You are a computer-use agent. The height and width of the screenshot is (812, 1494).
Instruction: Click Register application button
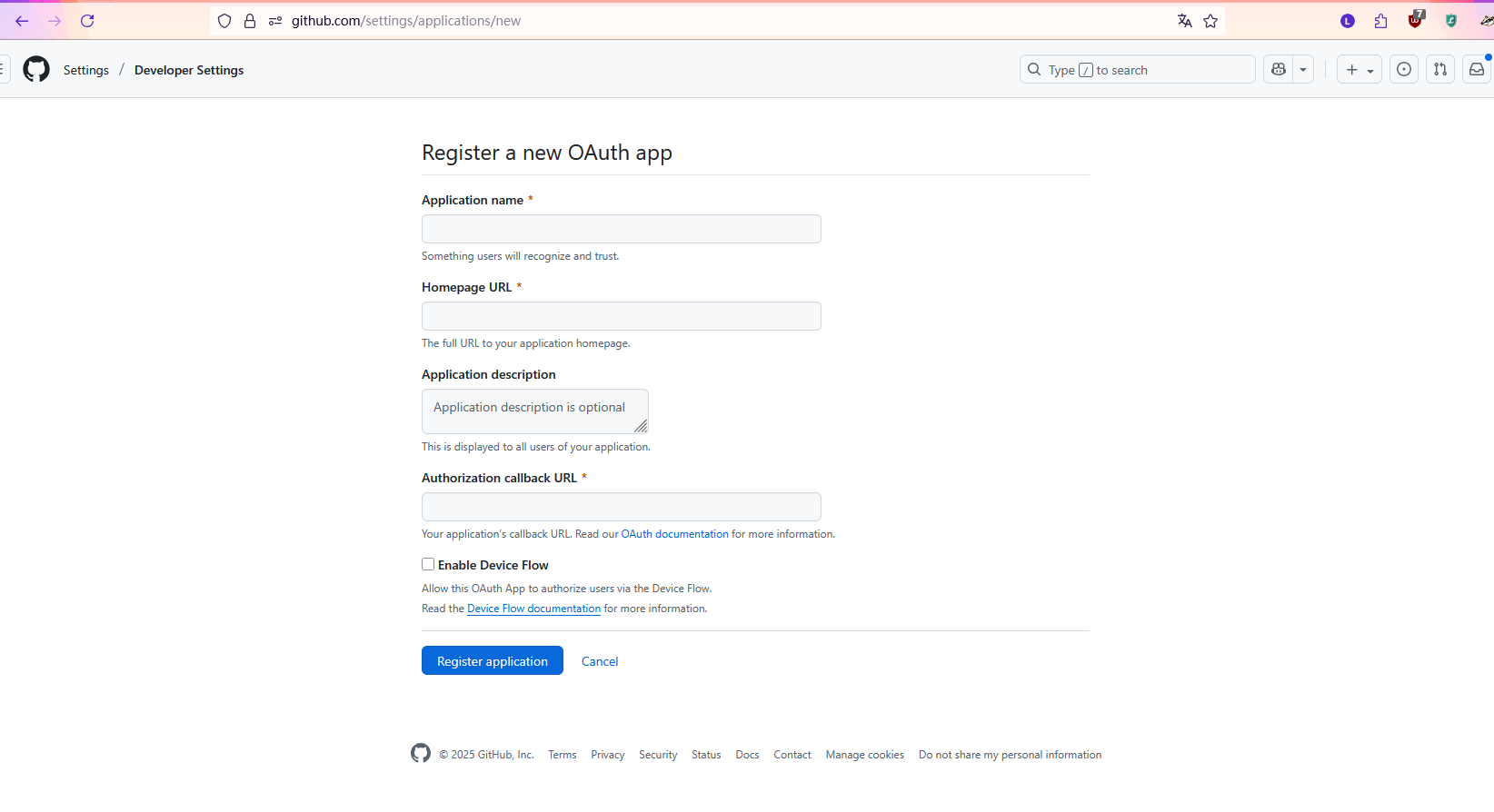(493, 660)
